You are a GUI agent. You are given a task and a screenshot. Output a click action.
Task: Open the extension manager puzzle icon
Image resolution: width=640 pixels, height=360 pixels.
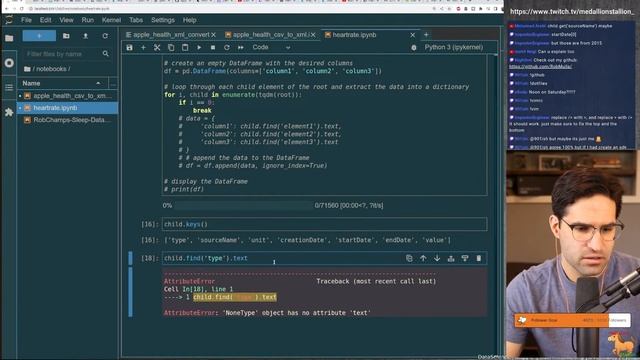(9, 112)
